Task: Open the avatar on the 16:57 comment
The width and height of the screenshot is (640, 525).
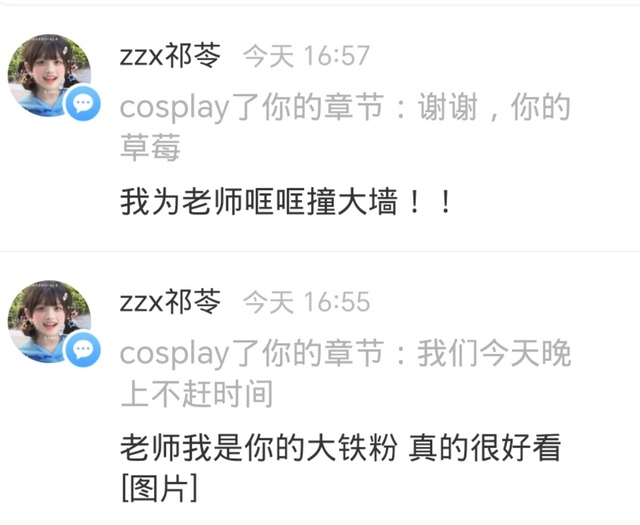Action: (49, 75)
